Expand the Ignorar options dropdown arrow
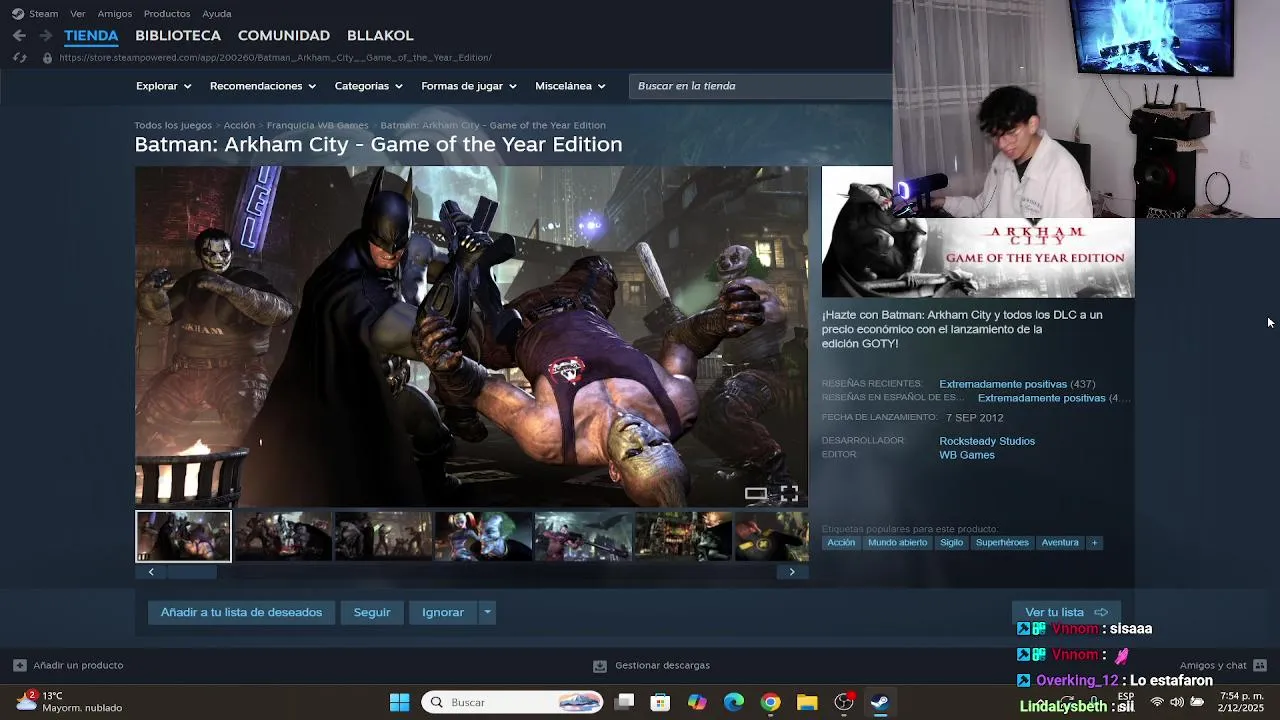The image size is (1280, 720). 487,612
